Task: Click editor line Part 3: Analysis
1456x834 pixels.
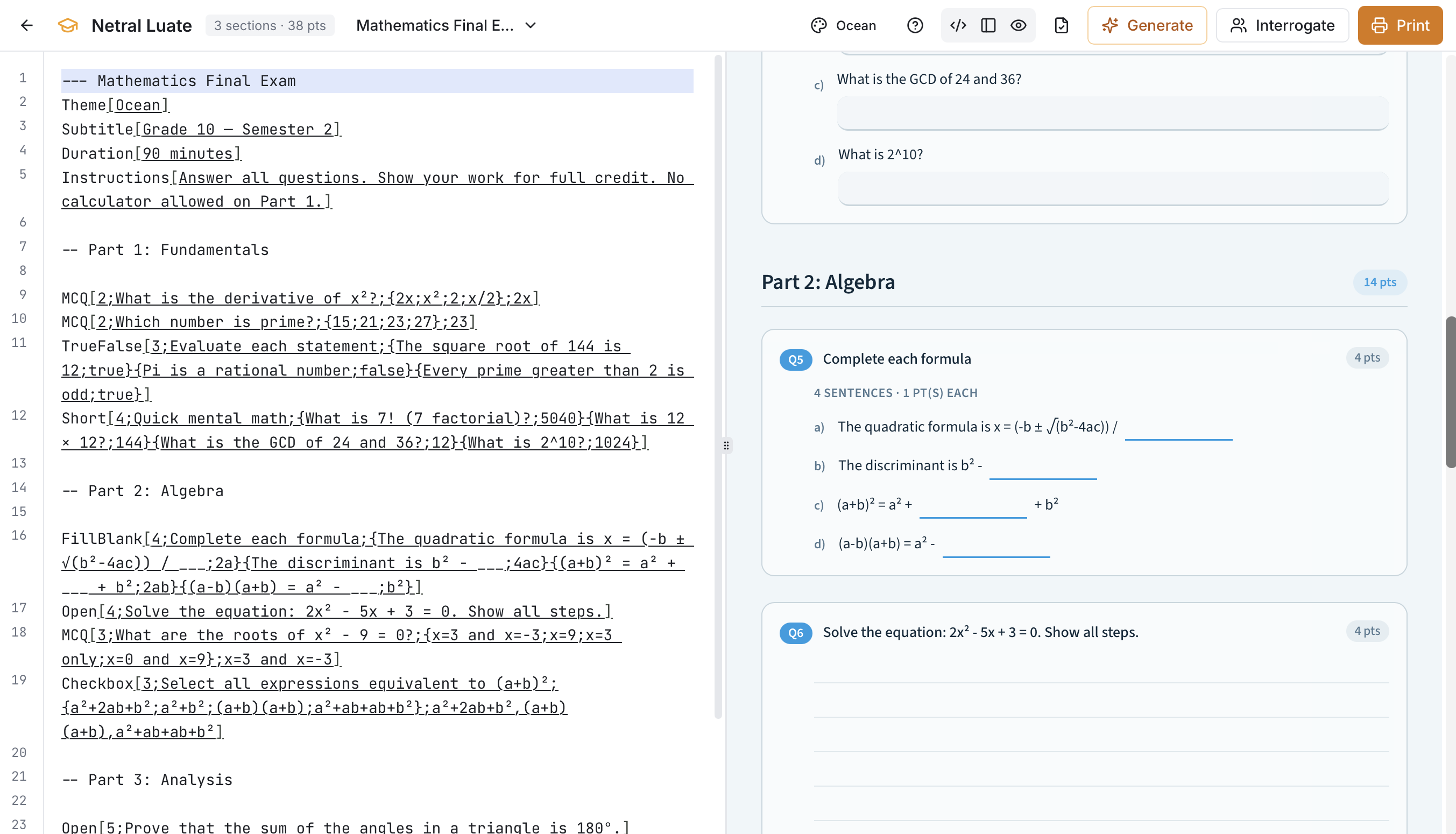Action: point(147,780)
